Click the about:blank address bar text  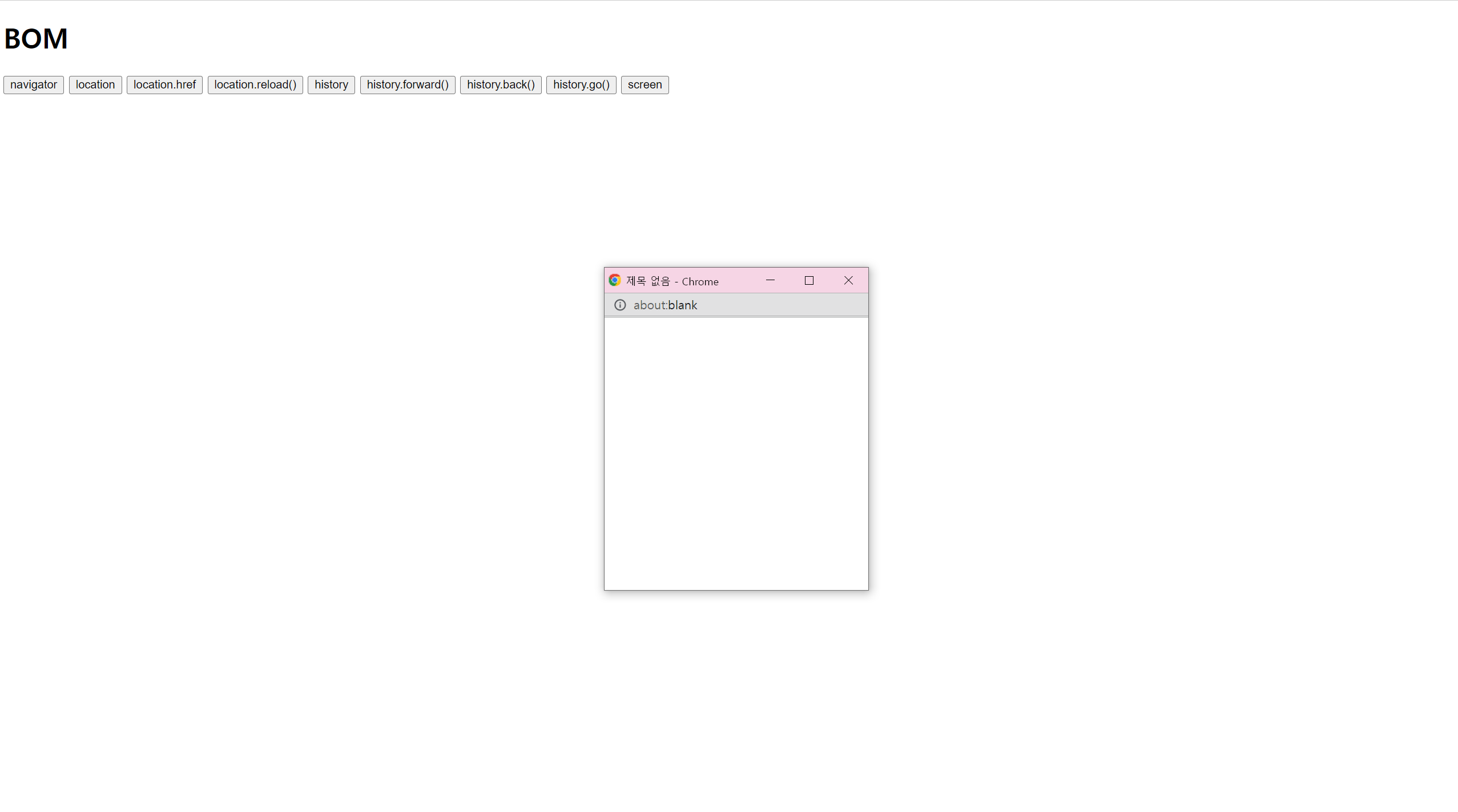665,305
